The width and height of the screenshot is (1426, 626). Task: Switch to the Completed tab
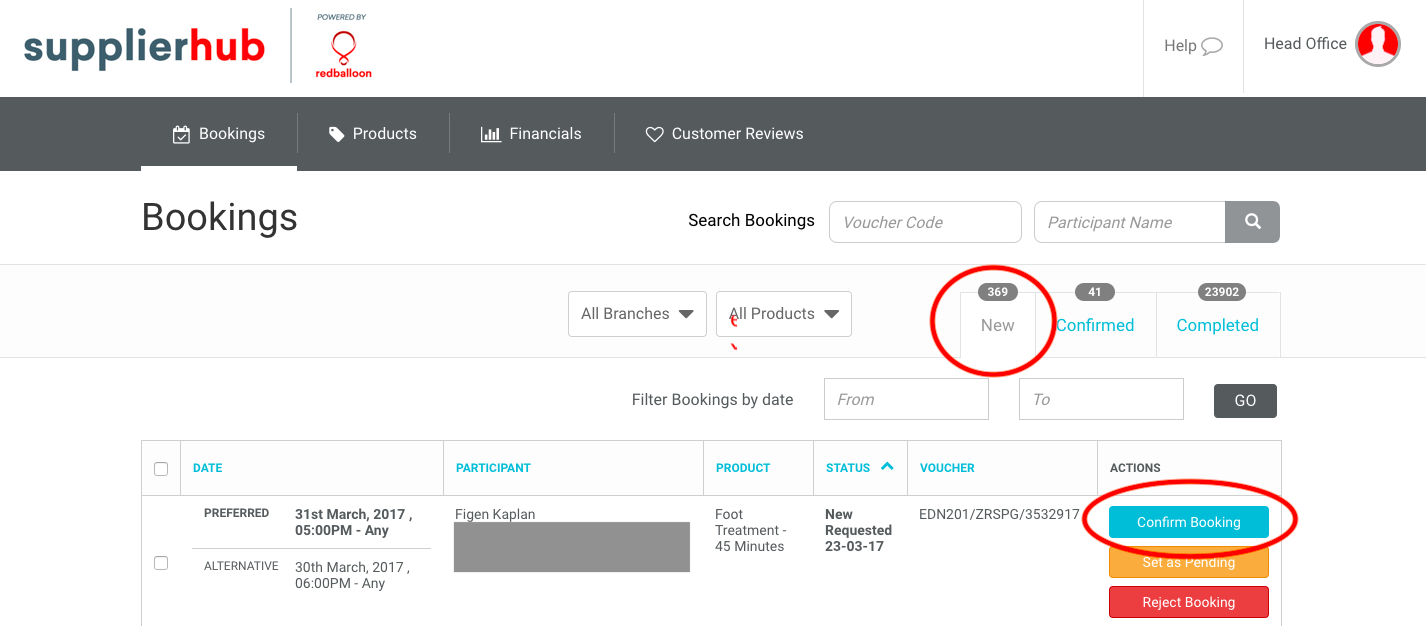[x=1217, y=325]
